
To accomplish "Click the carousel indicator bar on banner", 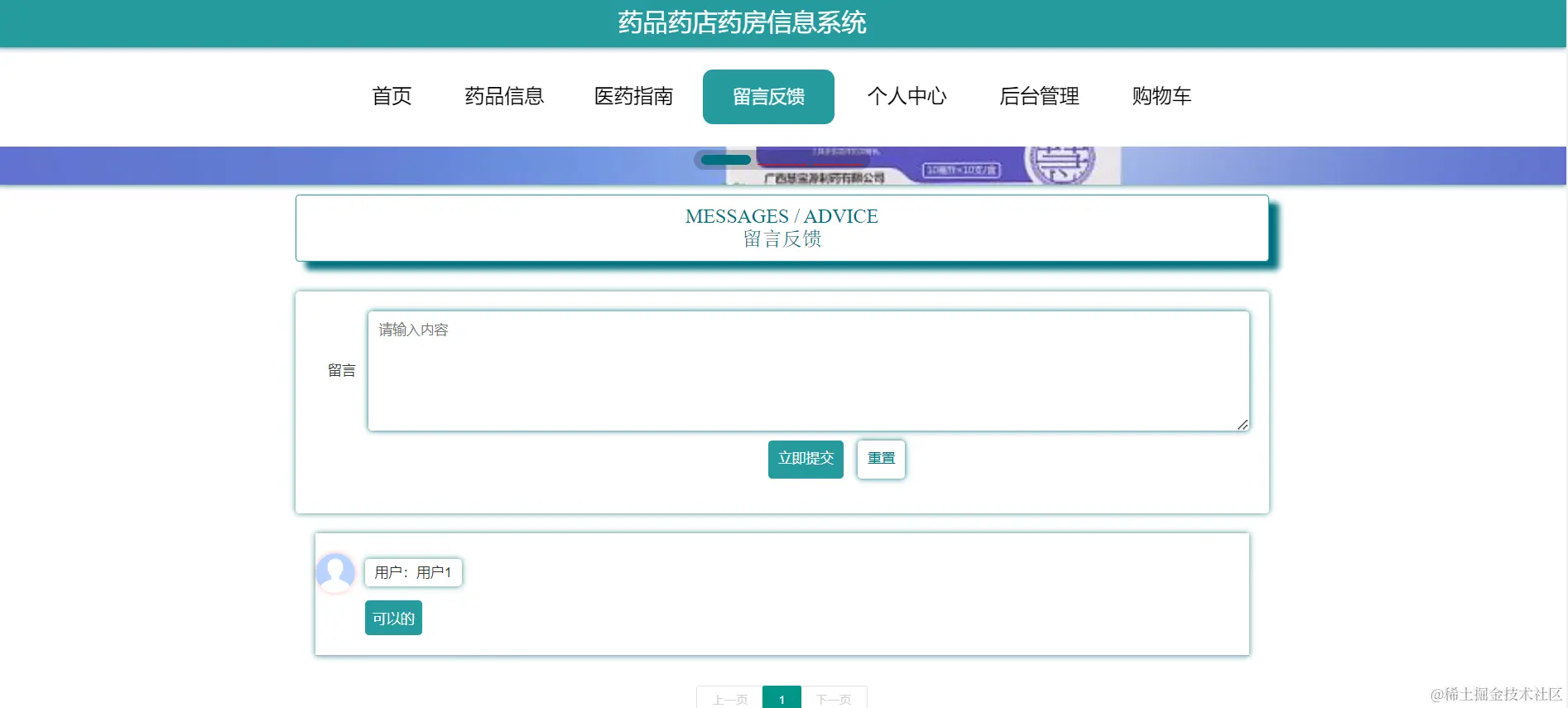I will [x=725, y=160].
